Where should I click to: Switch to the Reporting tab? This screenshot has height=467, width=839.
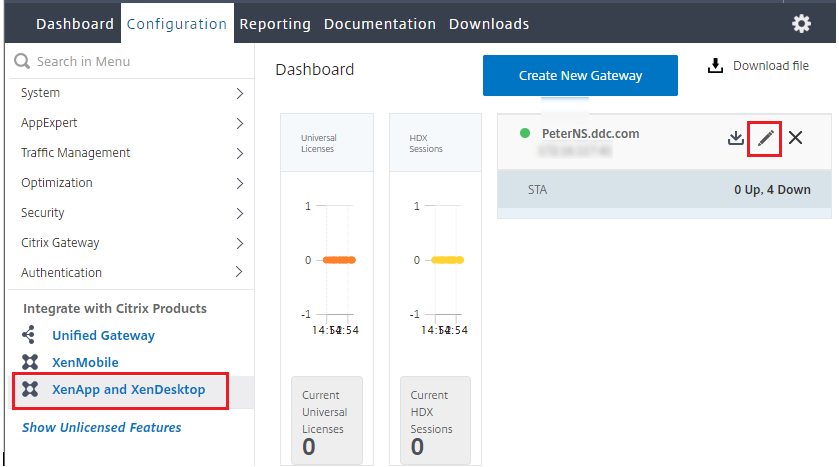coord(275,24)
